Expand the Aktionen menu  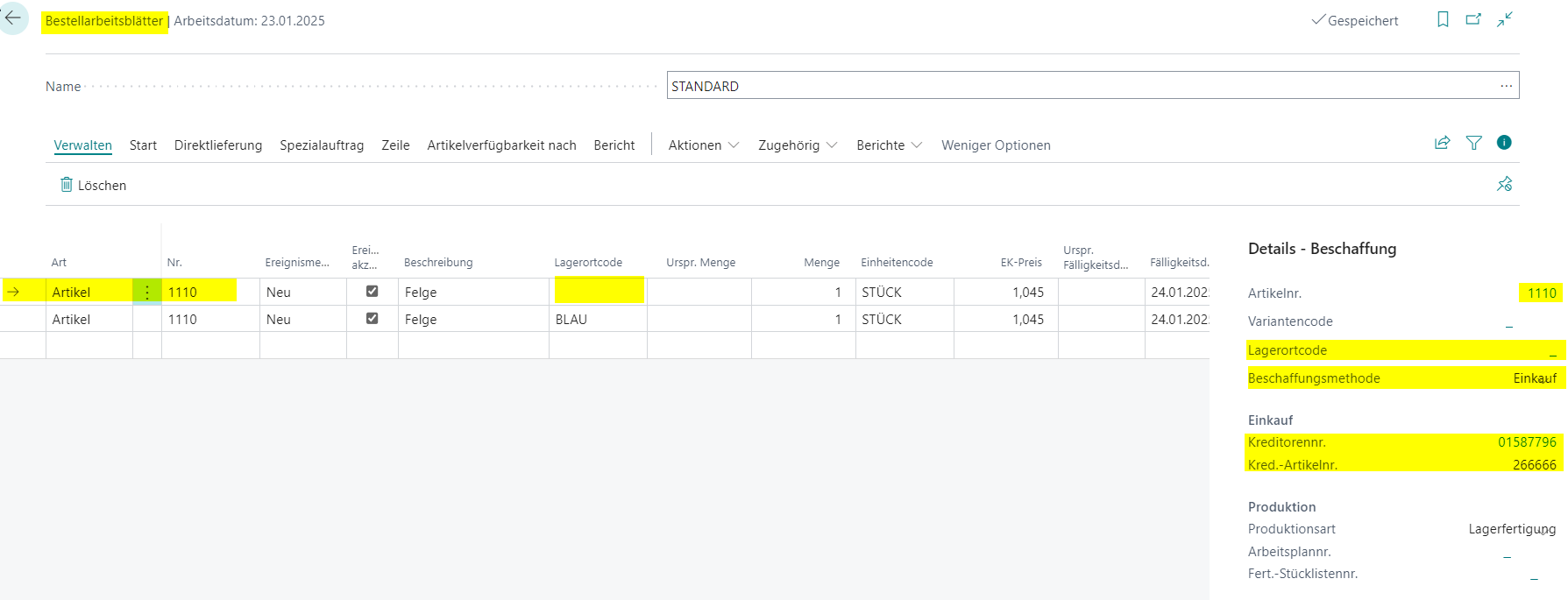click(704, 145)
